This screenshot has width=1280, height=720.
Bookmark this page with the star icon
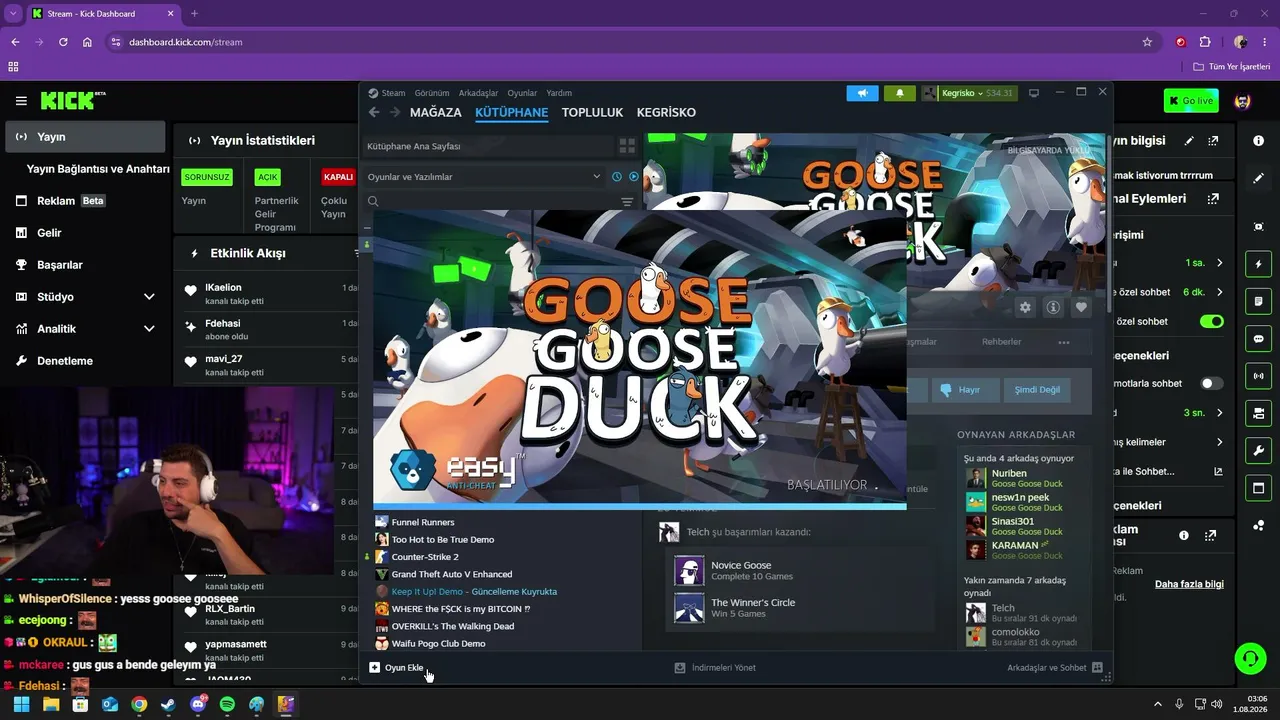click(x=1147, y=42)
